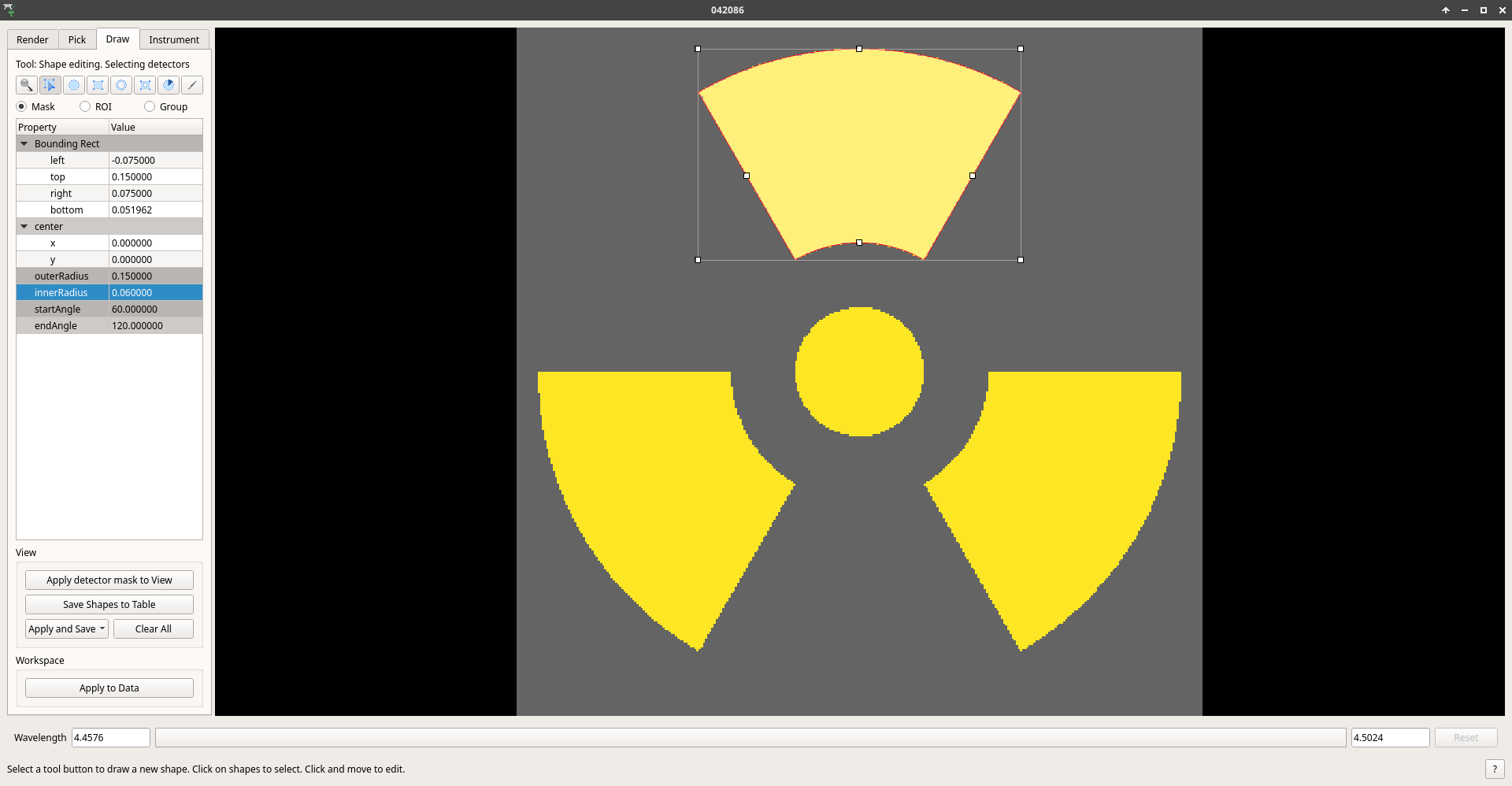Select the draw sector tool
The height and width of the screenshot is (786, 1512).
(169, 85)
